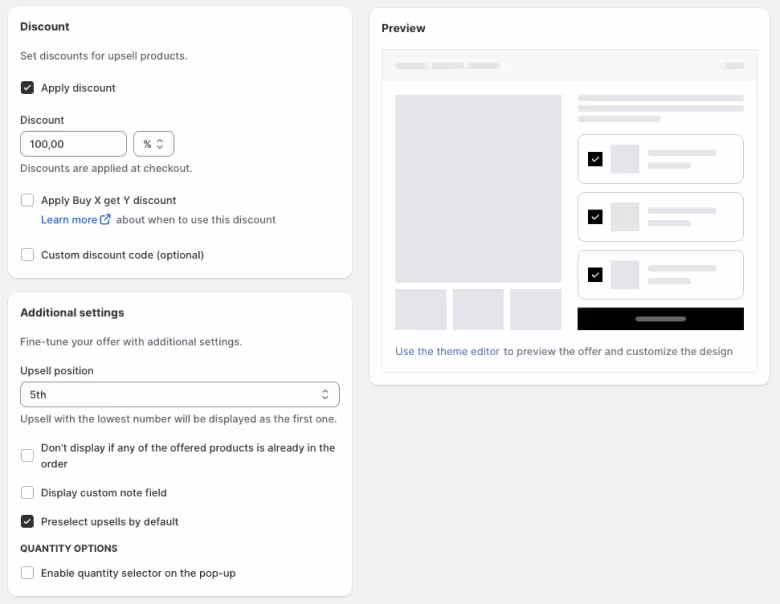Enable Apply Buy X get Y discount
The image size is (780, 604).
pyautogui.click(x=27, y=200)
